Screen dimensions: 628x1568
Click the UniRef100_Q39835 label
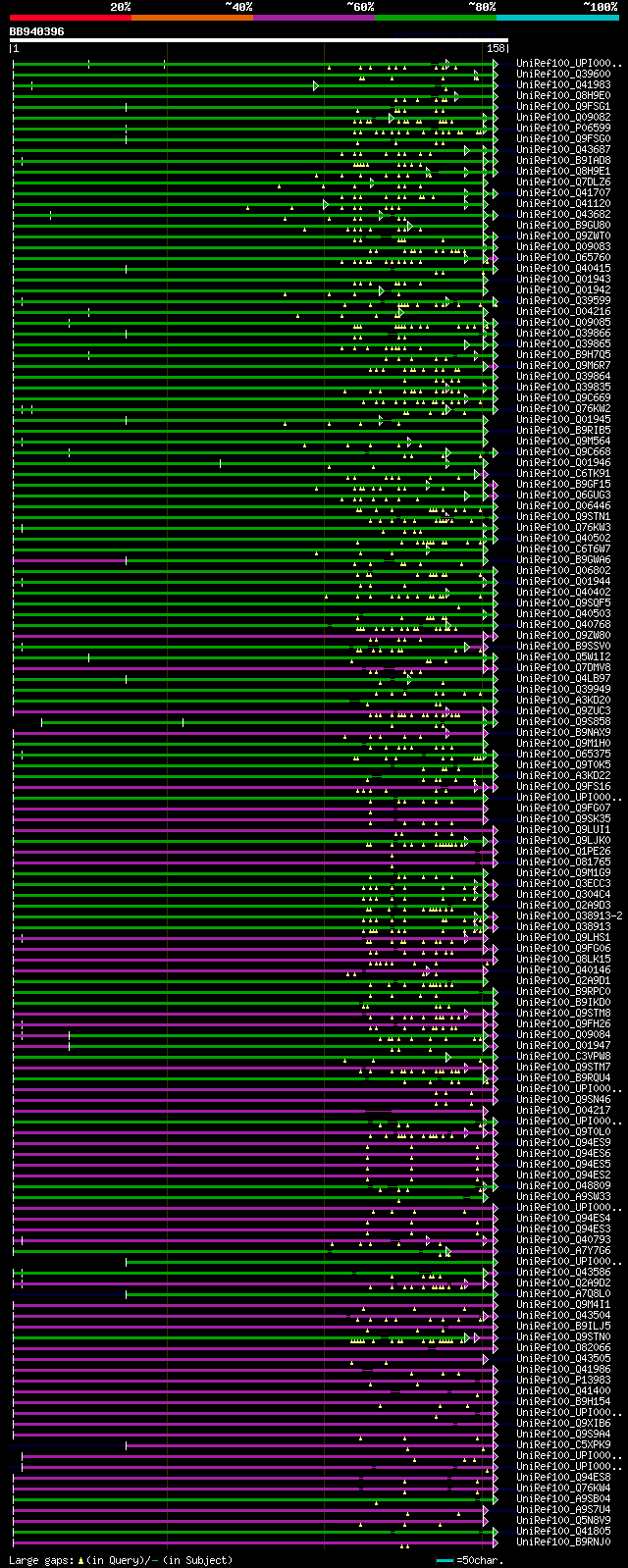[x=563, y=388]
